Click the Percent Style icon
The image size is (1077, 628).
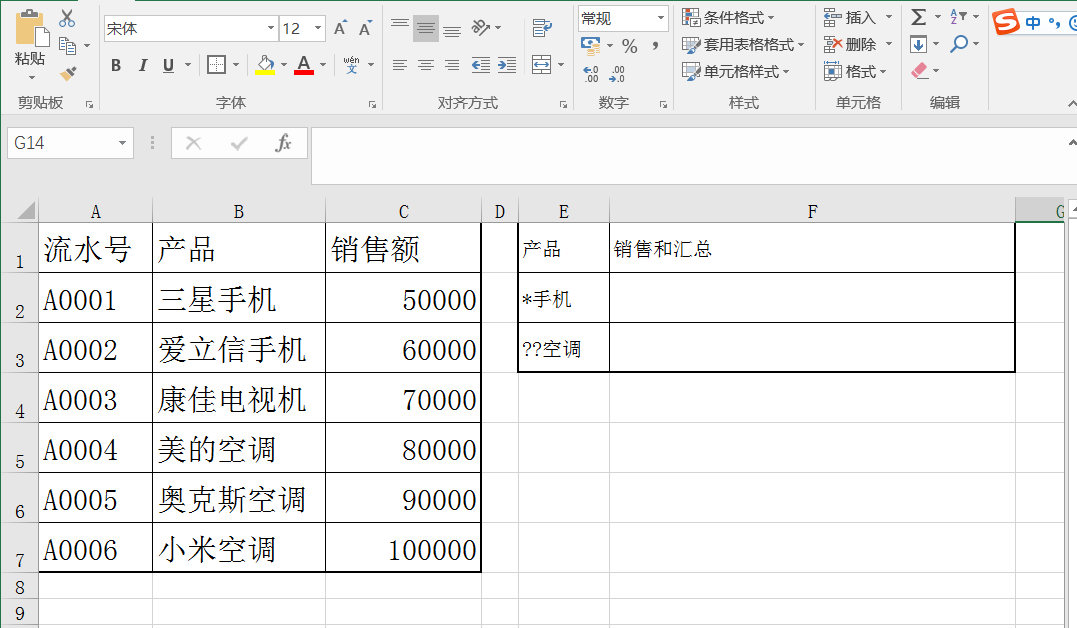pyautogui.click(x=629, y=46)
